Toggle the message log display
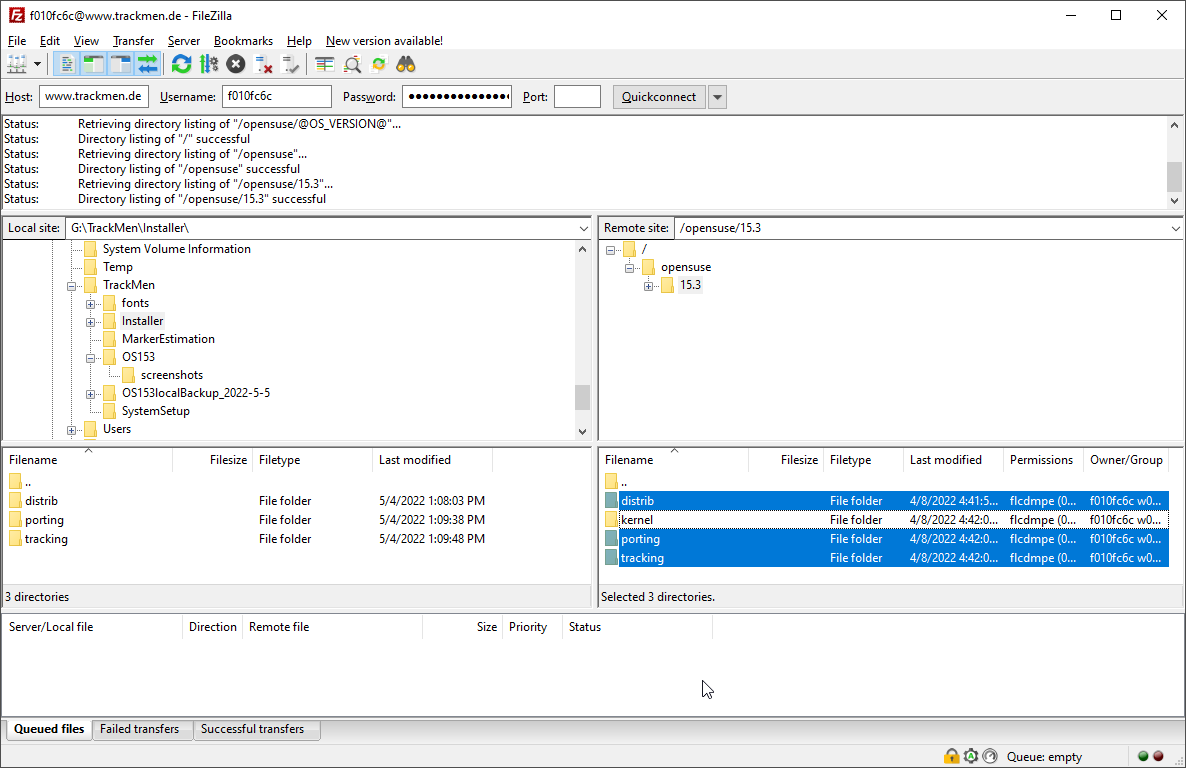The width and height of the screenshot is (1186, 768). (66, 62)
